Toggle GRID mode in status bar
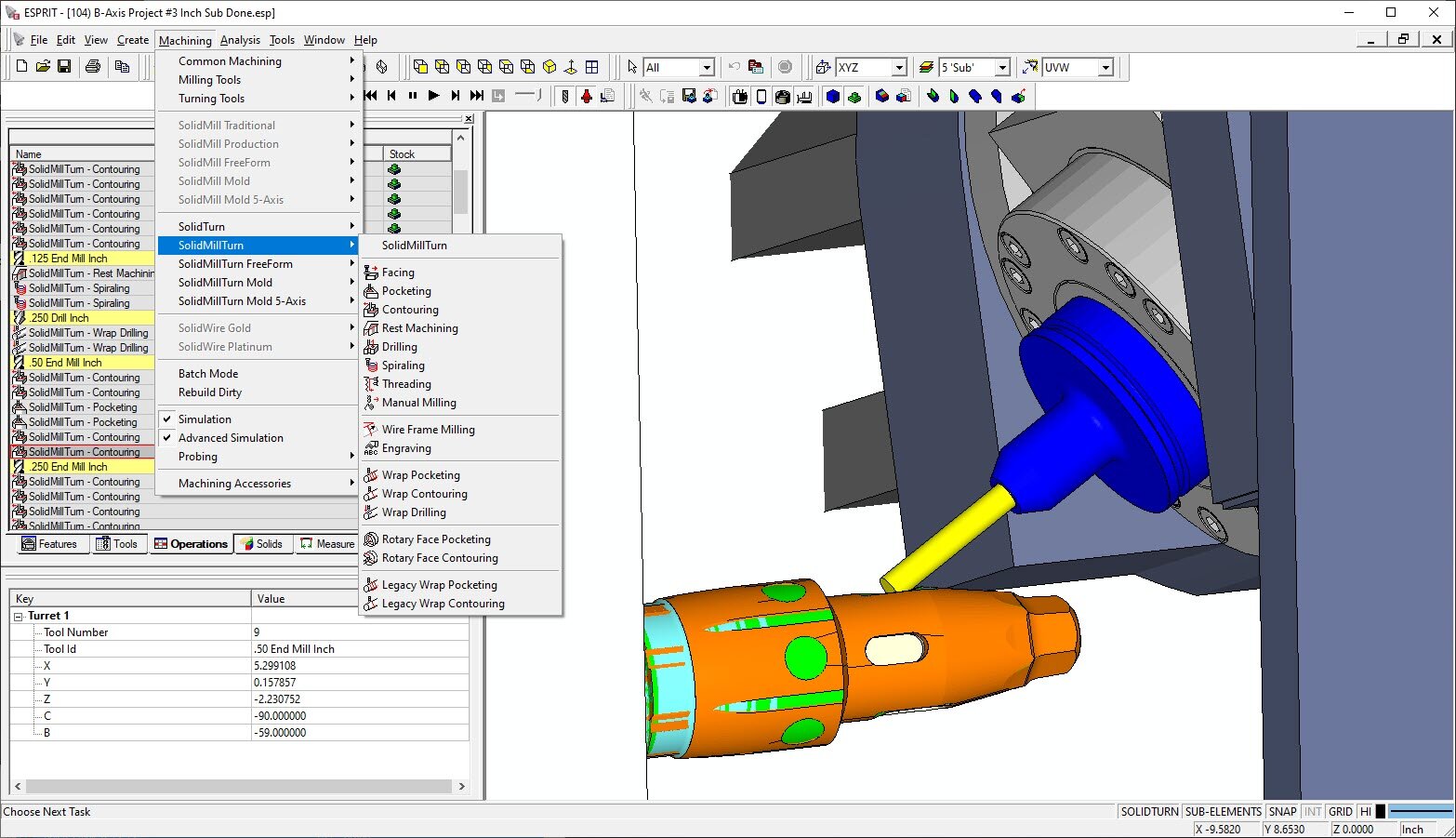This screenshot has width=1456, height=838. [1340, 812]
